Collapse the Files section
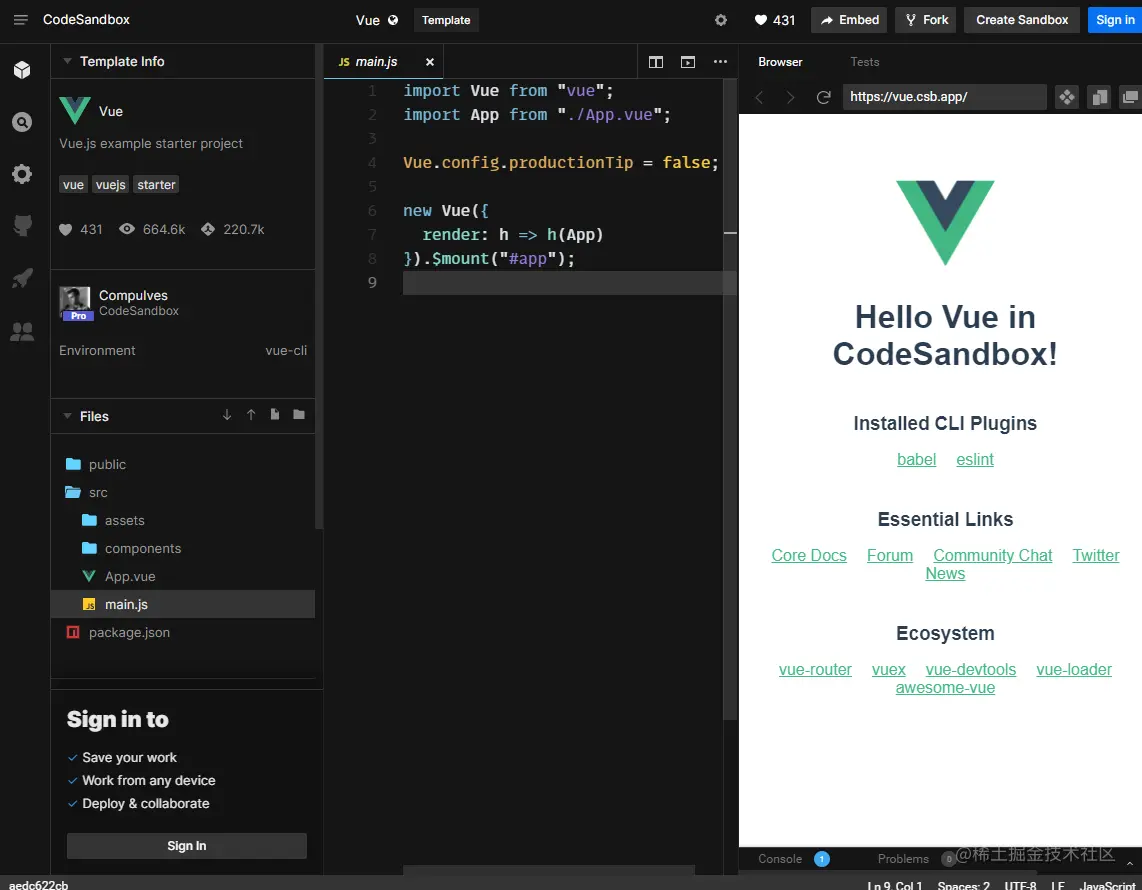Viewport: 1142px width, 890px height. [67, 416]
